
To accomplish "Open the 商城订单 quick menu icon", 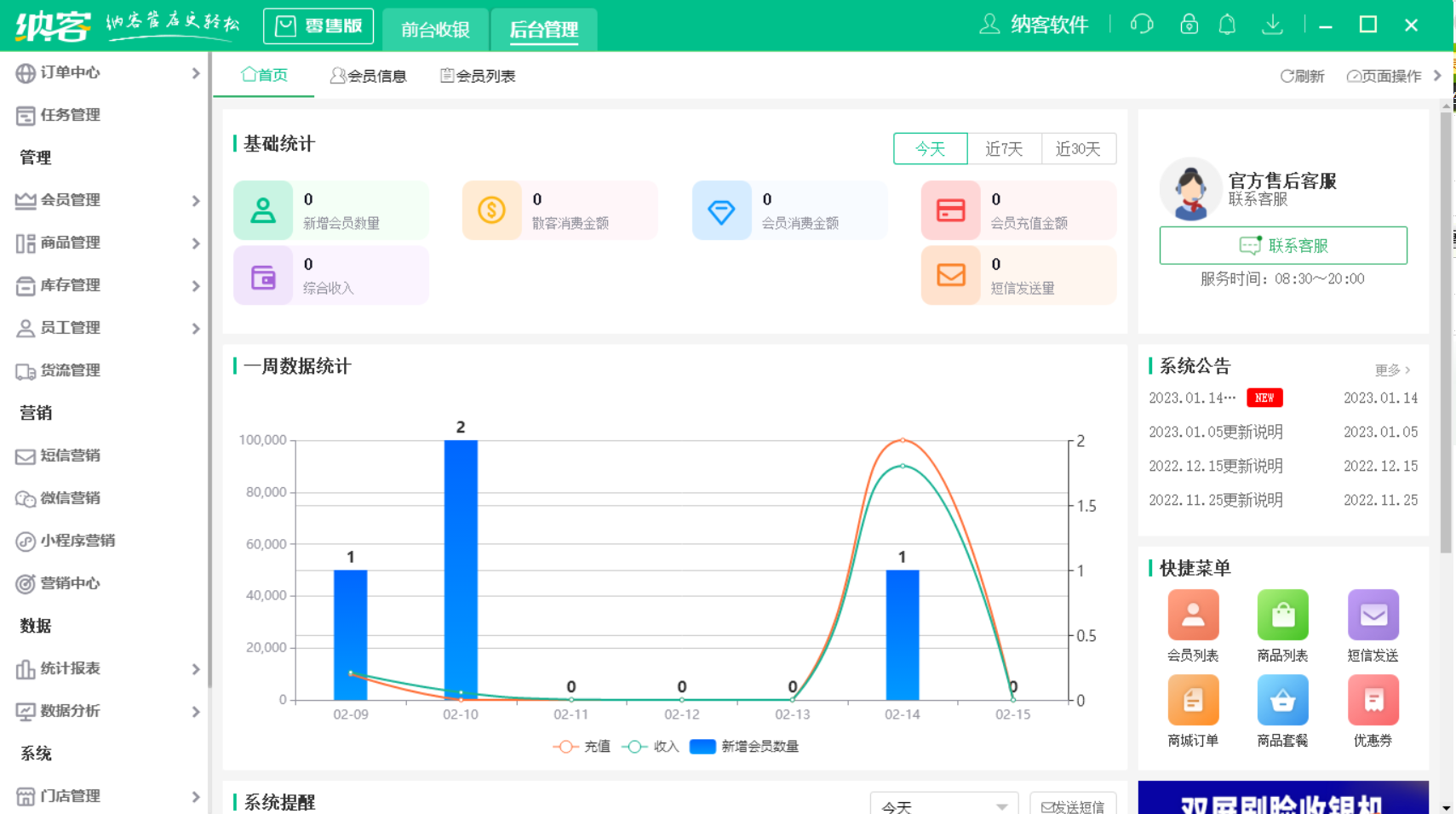I will [x=1194, y=700].
